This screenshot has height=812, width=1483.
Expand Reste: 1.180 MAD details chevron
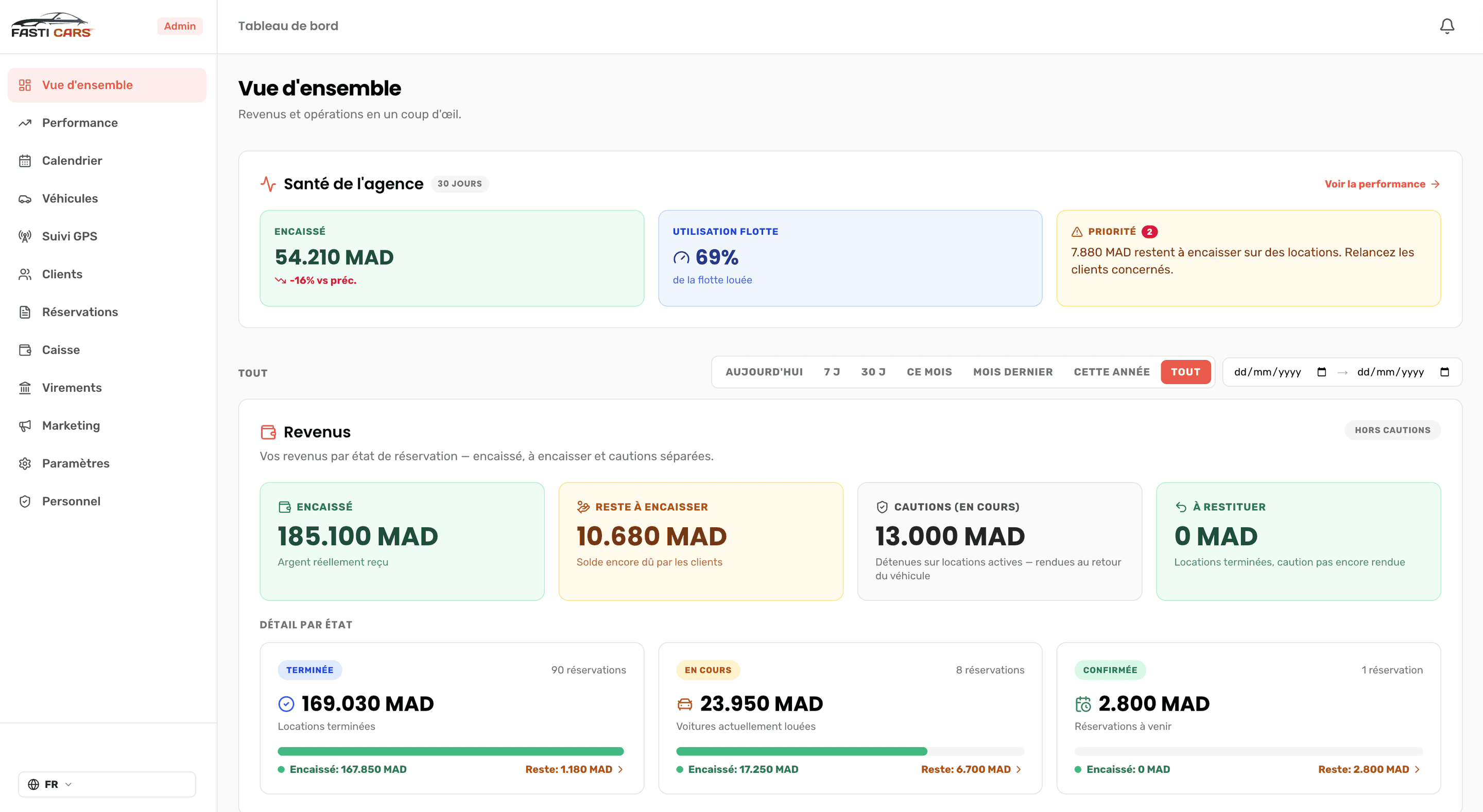620,769
